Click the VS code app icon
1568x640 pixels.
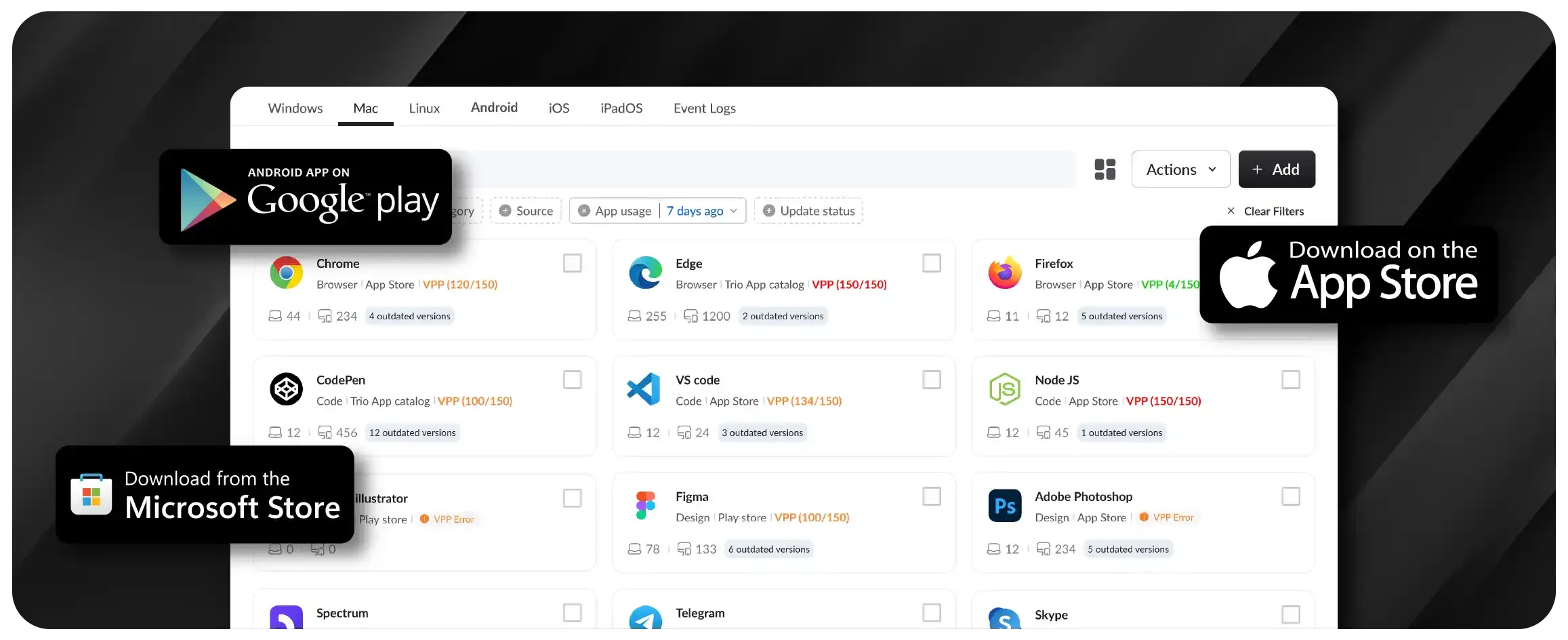[644, 389]
